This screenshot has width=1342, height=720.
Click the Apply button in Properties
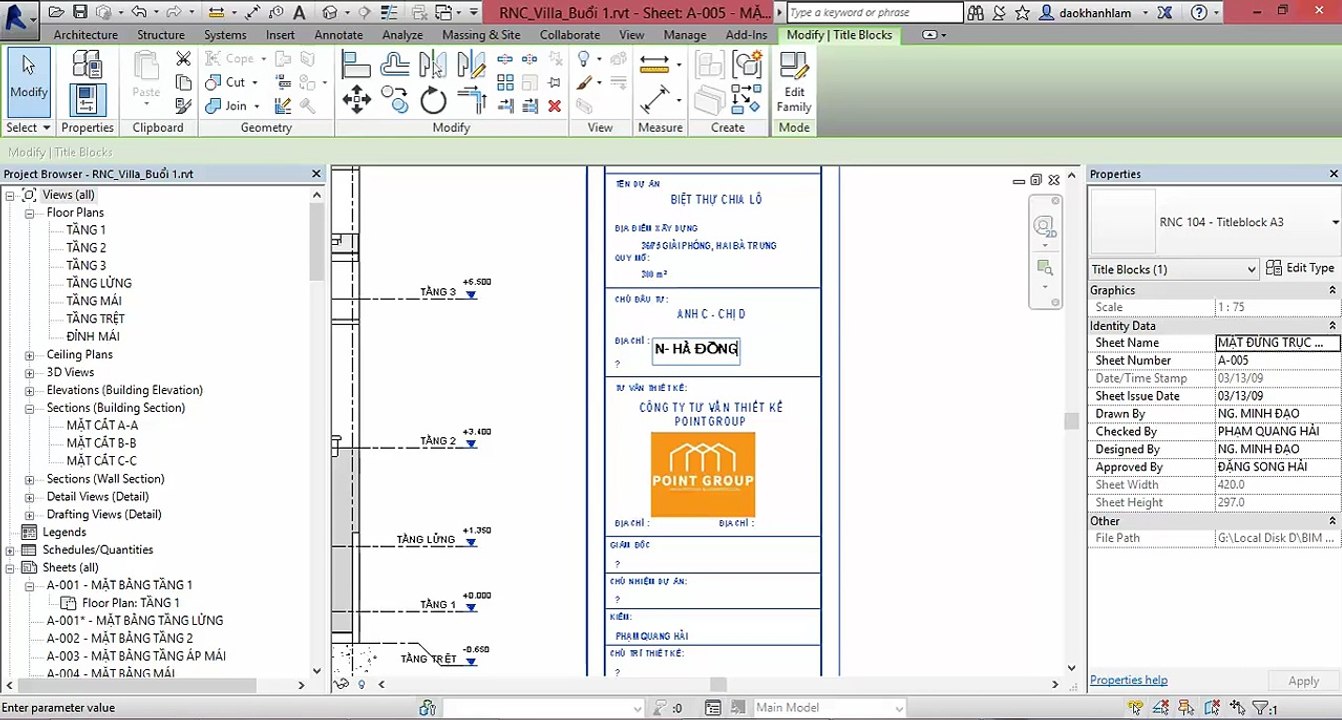(x=1303, y=681)
